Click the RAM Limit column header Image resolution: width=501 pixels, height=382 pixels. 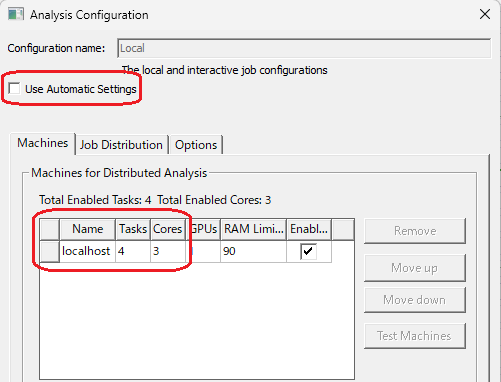(x=254, y=229)
